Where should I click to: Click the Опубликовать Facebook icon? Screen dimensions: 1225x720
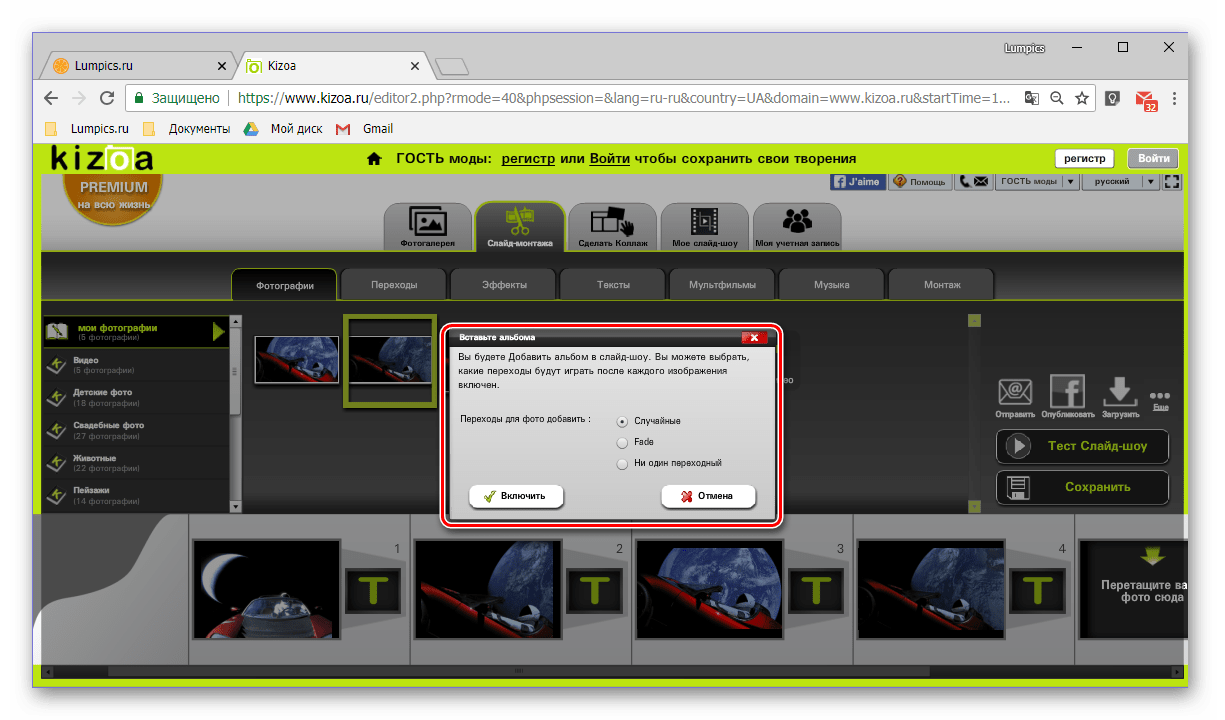point(1067,391)
